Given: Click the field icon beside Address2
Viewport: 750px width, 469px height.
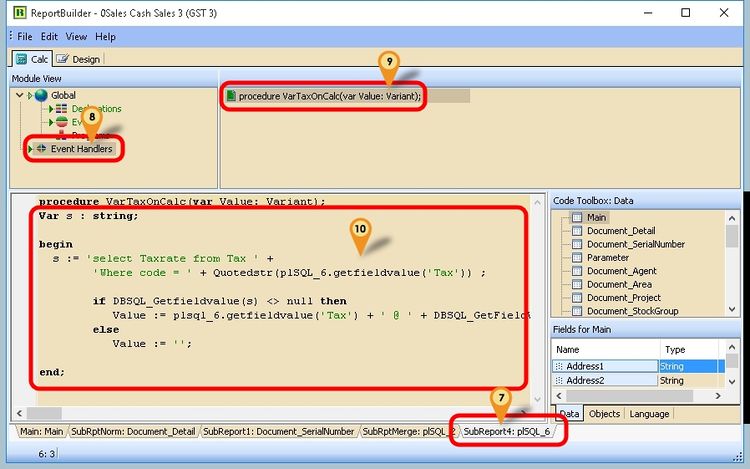Looking at the screenshot, I should click(x=559, y=381).
